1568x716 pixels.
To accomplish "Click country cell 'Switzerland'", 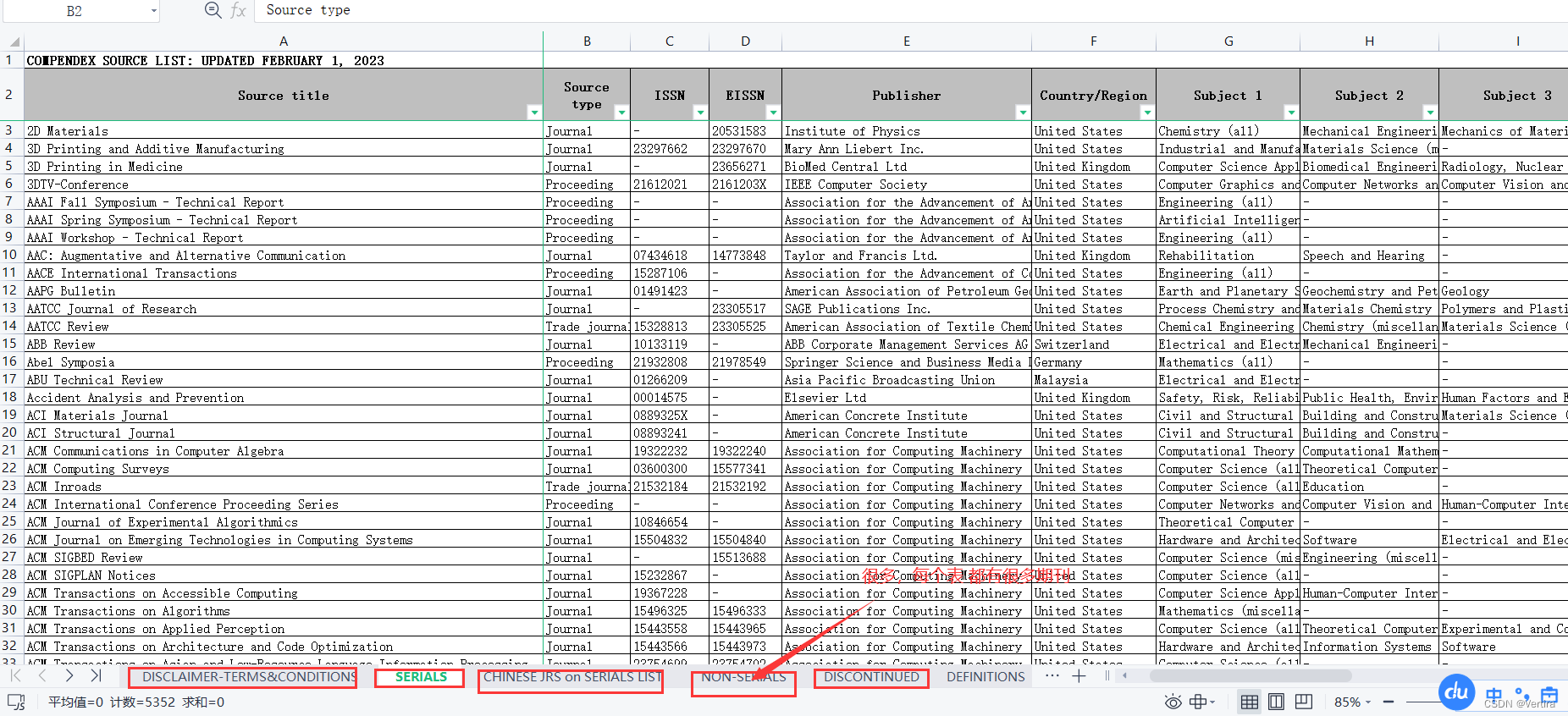I will coord(1094,344).
